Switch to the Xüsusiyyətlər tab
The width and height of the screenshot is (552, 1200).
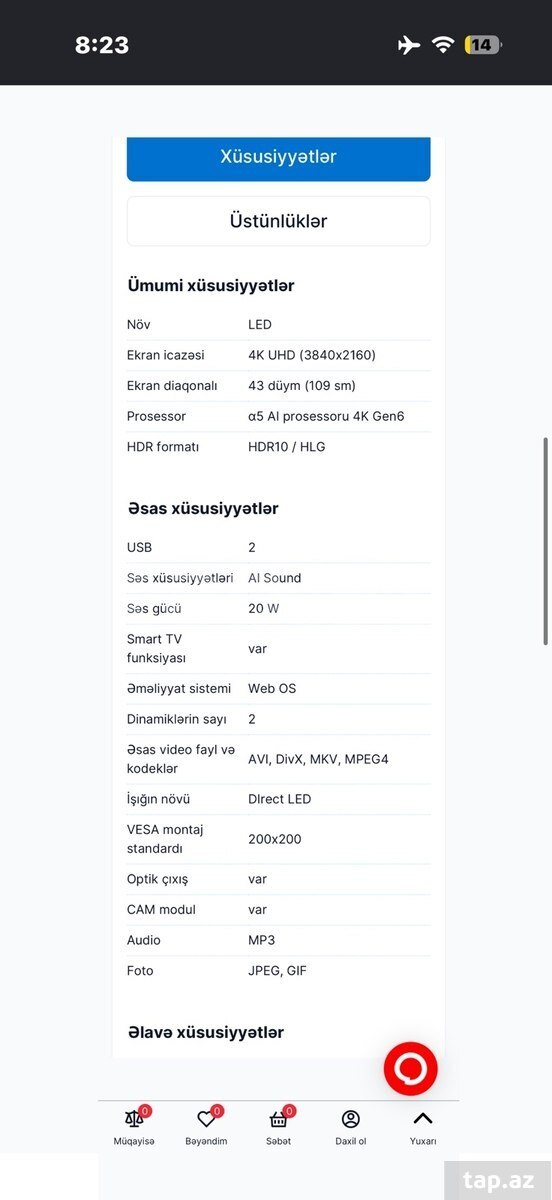(x=278, y=158)
